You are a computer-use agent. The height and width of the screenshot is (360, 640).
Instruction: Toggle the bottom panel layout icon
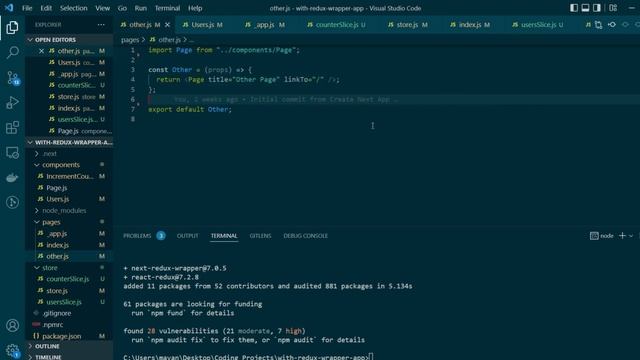[x=585, y=8]
